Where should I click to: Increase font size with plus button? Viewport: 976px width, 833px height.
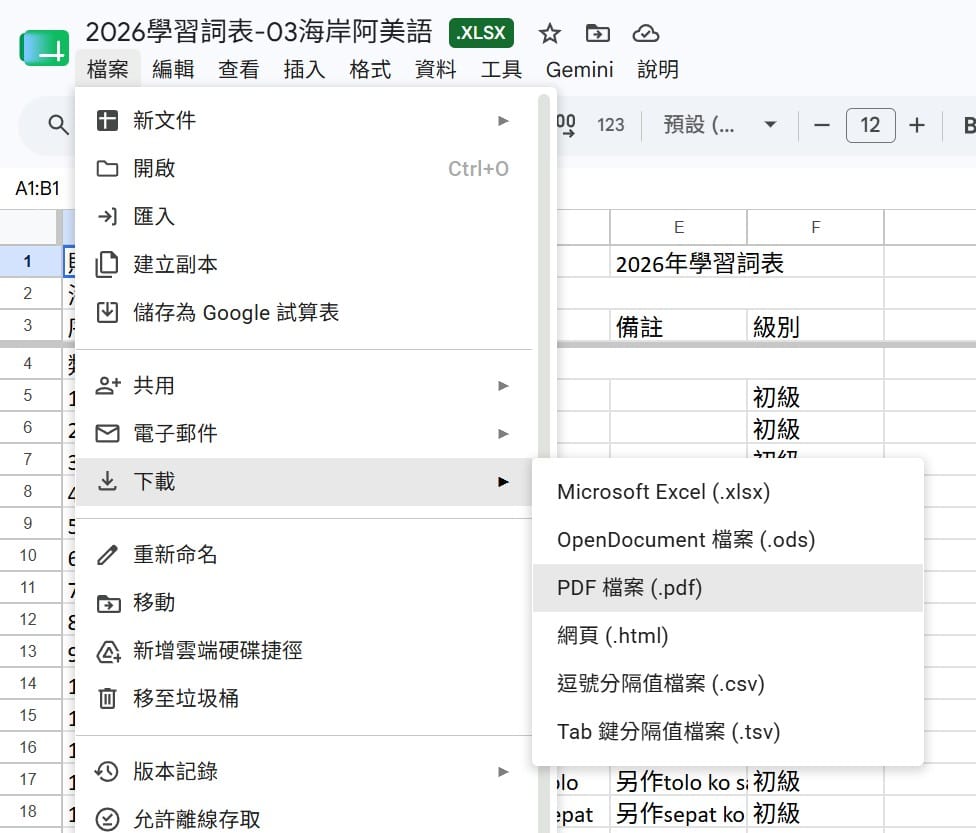pos(916,125)
